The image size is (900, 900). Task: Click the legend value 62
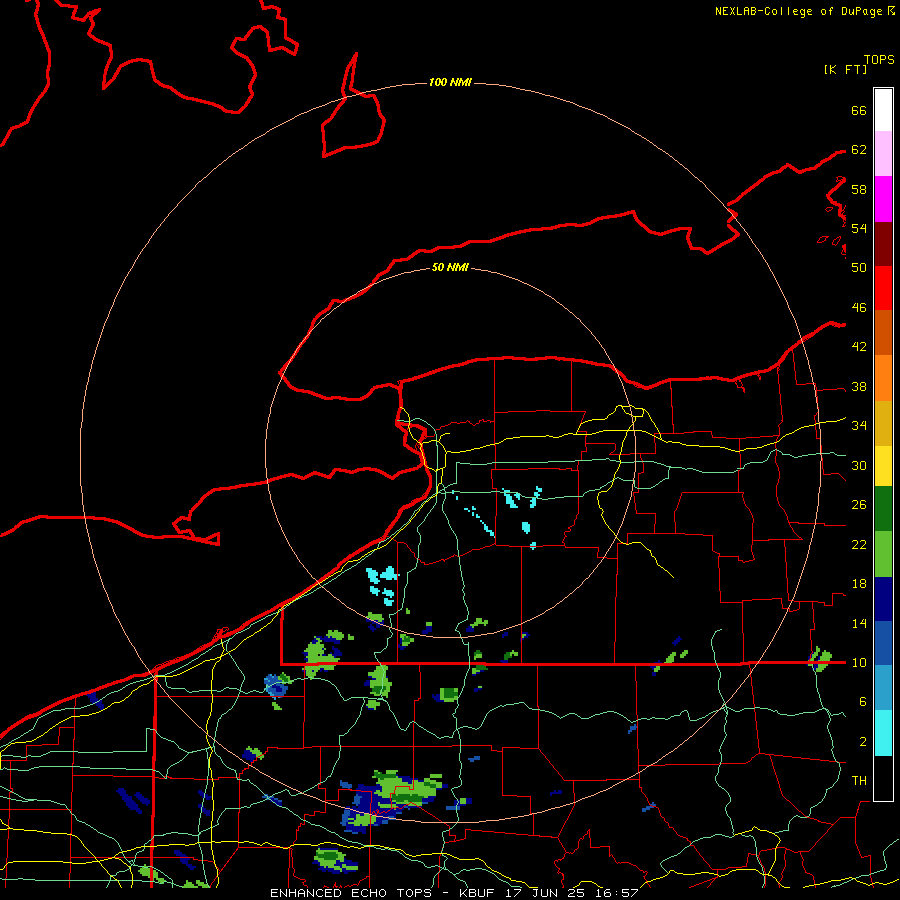coord(859,150)
